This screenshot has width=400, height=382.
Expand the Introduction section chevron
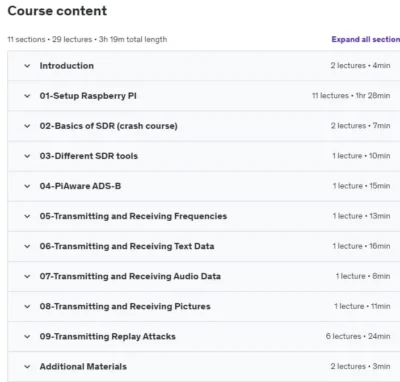27,66
